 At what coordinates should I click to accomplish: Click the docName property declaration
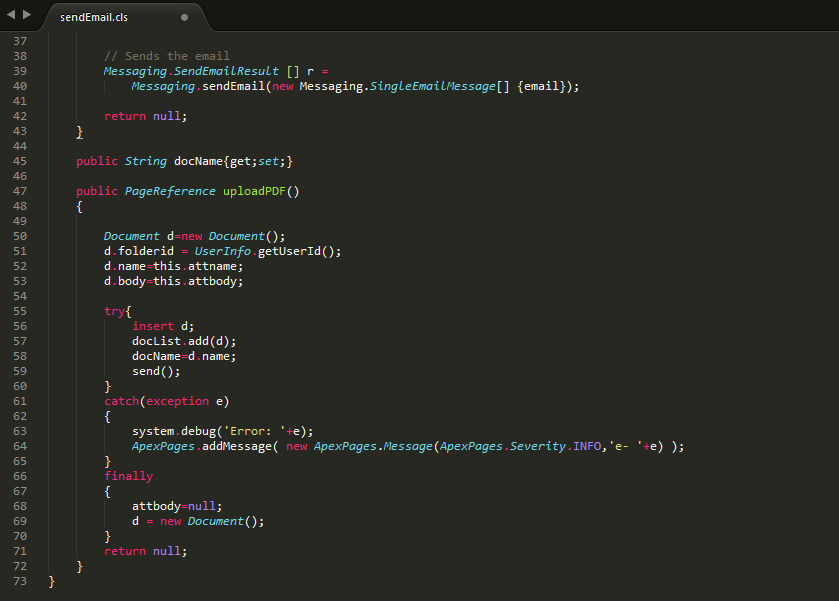click(x=195, y=161)
